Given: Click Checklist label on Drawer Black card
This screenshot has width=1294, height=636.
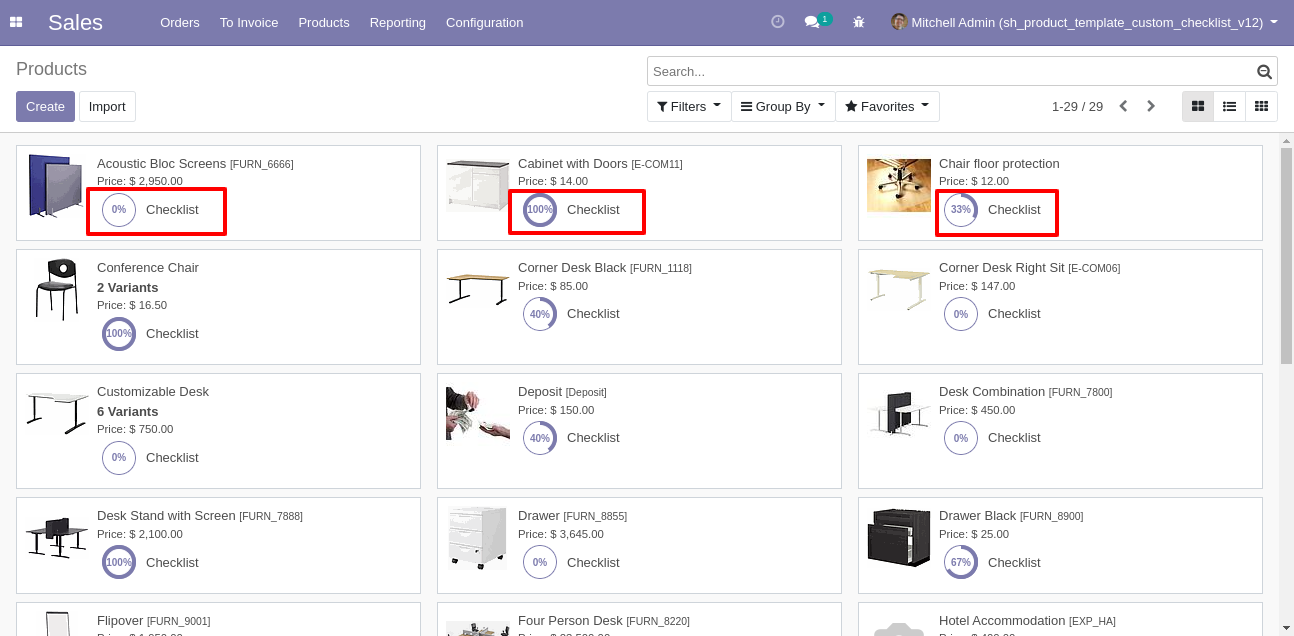Looking at the screenshot, I should [1014, 563].
